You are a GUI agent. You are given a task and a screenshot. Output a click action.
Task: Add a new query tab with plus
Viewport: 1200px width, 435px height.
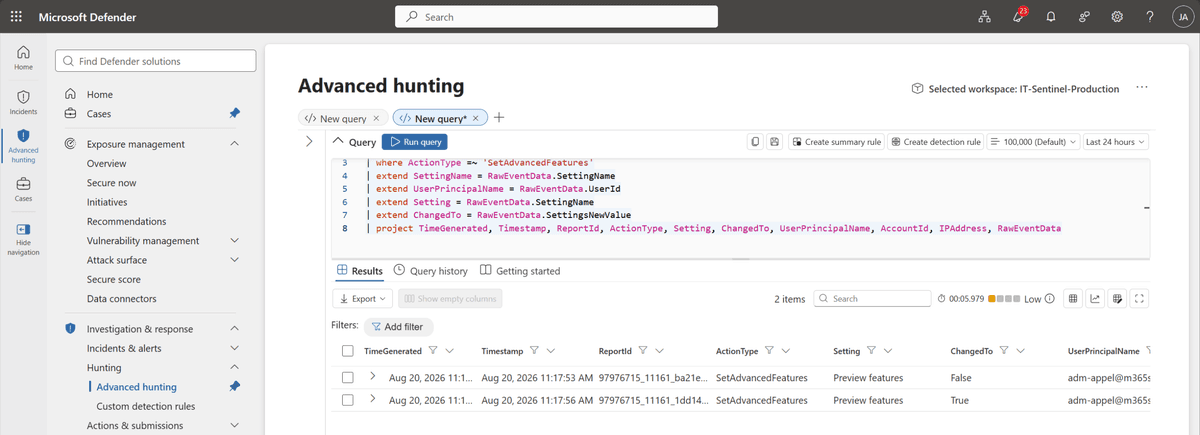[499, 117]
